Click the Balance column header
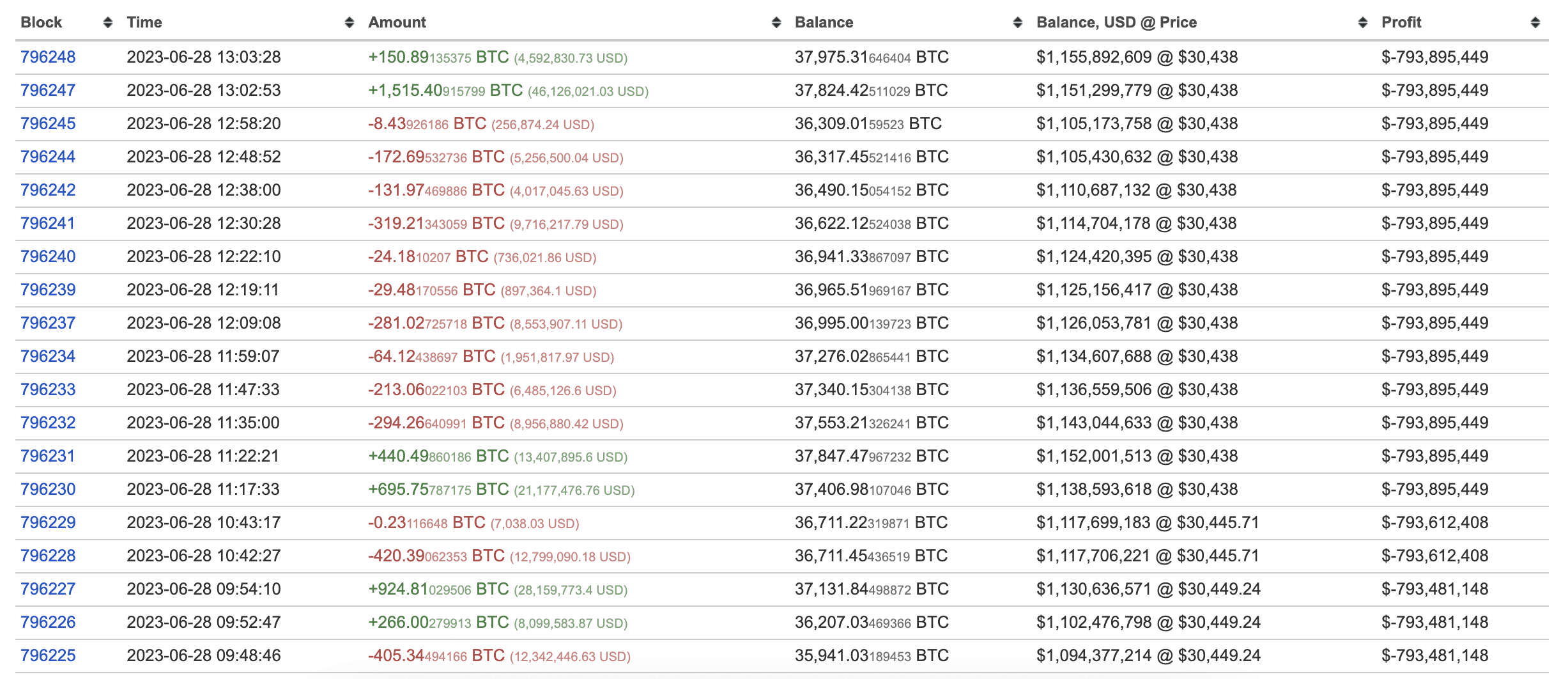The width and height of the screenshot is (1568, 679). pyautogui.click(x=824, y=22)
